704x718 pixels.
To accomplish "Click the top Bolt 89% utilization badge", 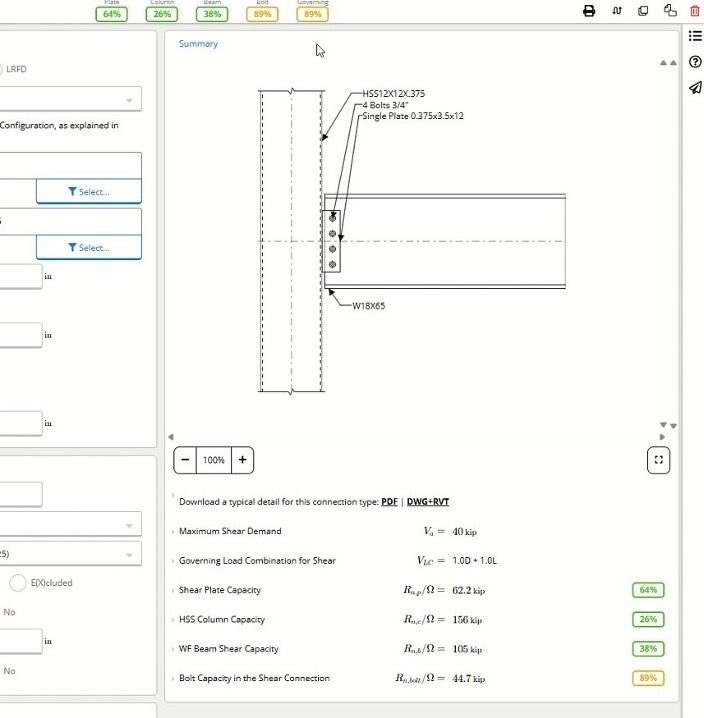I will coord(262,14).
